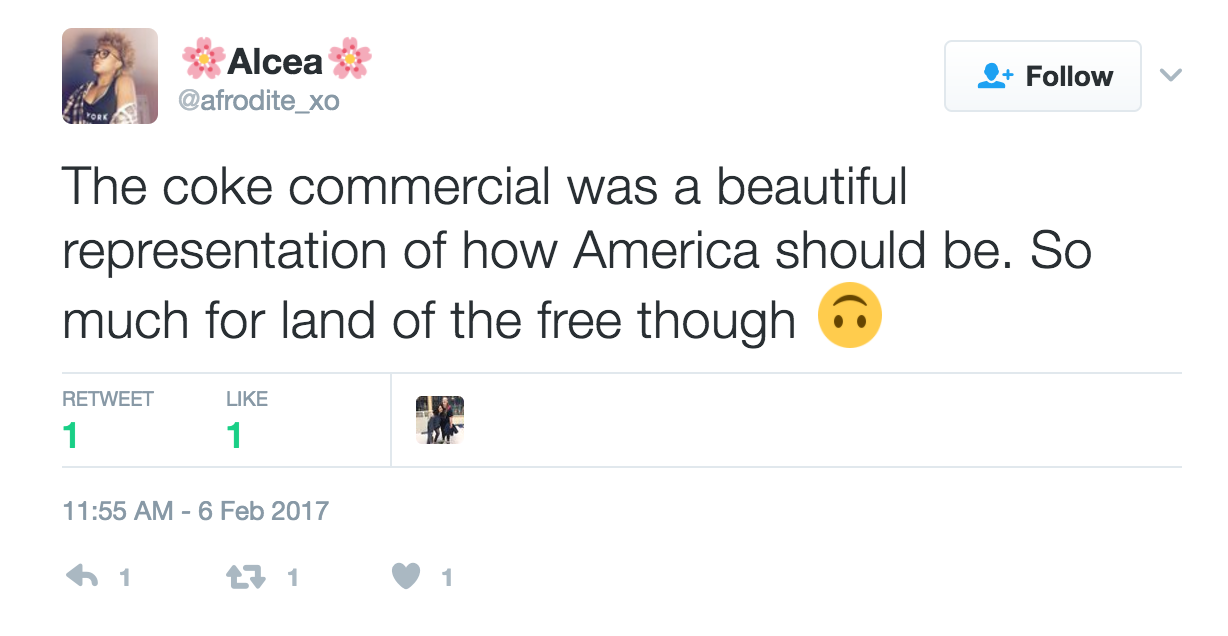This screenshot has height=636, width=1228.
Task: Click the reply count number beside the arrow
Action: click(125, 578)
